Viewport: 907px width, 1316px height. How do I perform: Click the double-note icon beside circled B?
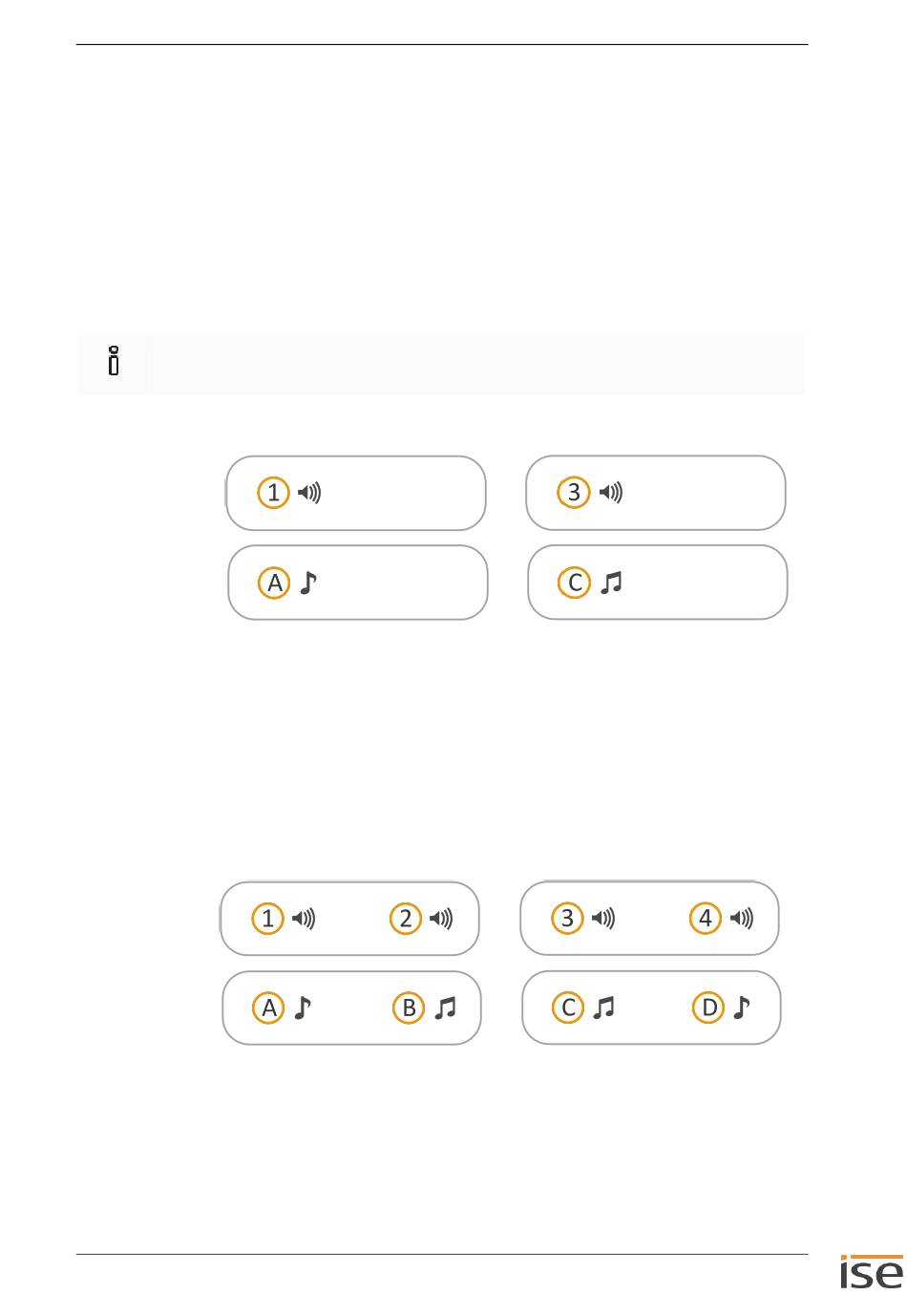coord(446,1008)
